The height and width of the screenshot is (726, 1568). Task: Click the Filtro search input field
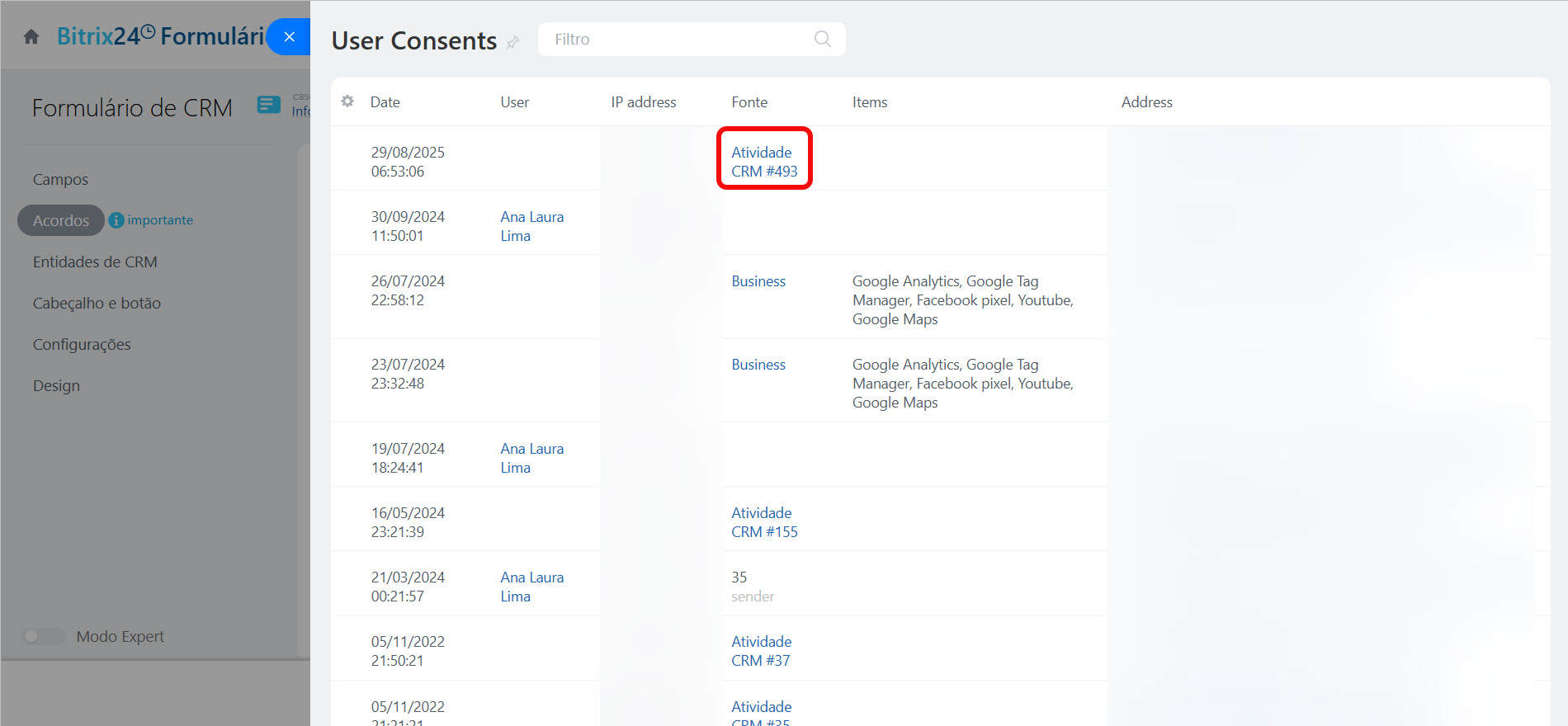(677, 40)
